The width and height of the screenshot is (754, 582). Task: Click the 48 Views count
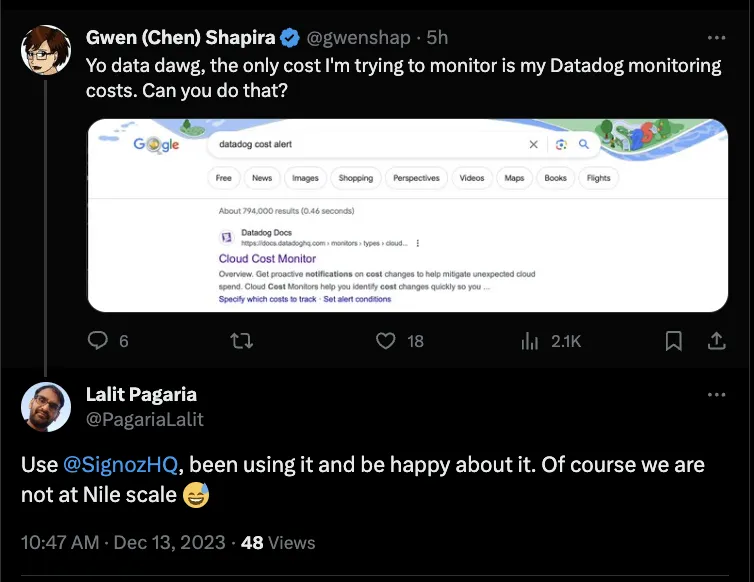(x=278, y=543)
